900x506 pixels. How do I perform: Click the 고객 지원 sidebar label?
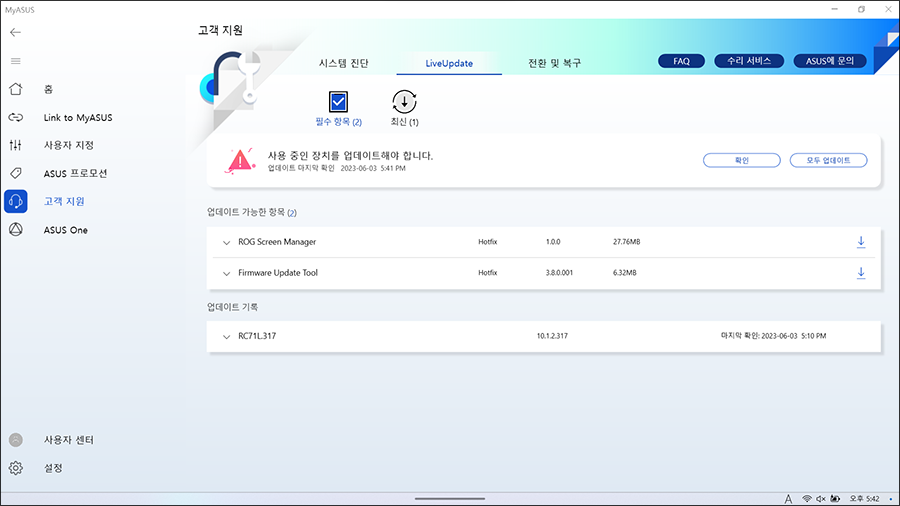click(x=64, y=201)
